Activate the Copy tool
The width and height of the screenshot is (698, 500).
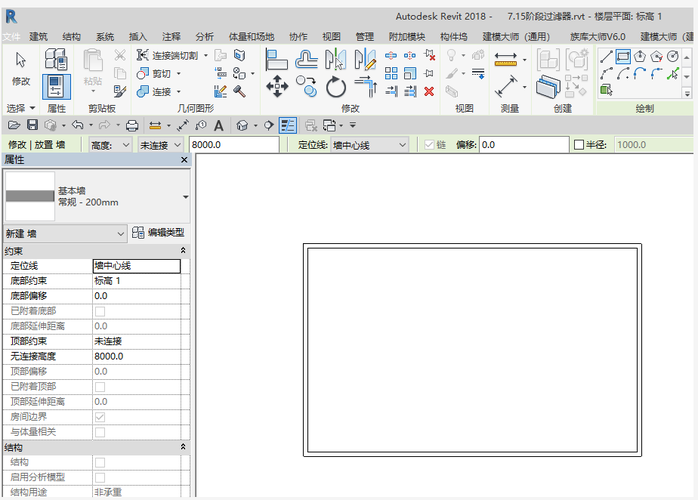307,86
